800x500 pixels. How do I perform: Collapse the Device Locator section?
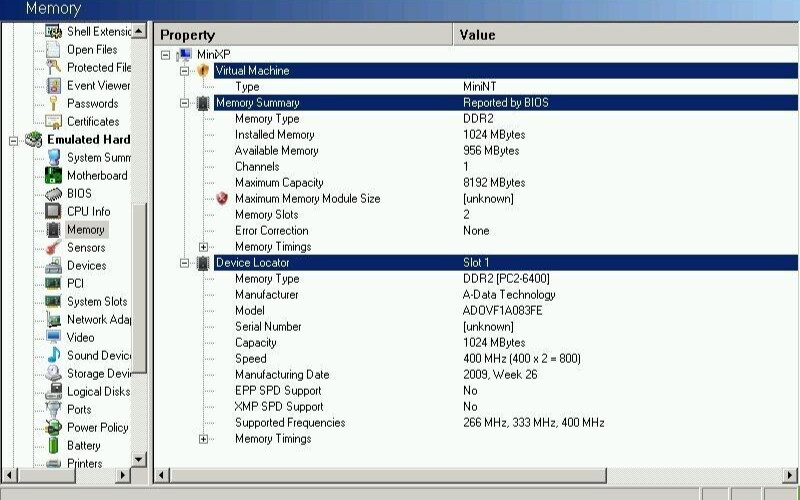click(x=184, y=263)
